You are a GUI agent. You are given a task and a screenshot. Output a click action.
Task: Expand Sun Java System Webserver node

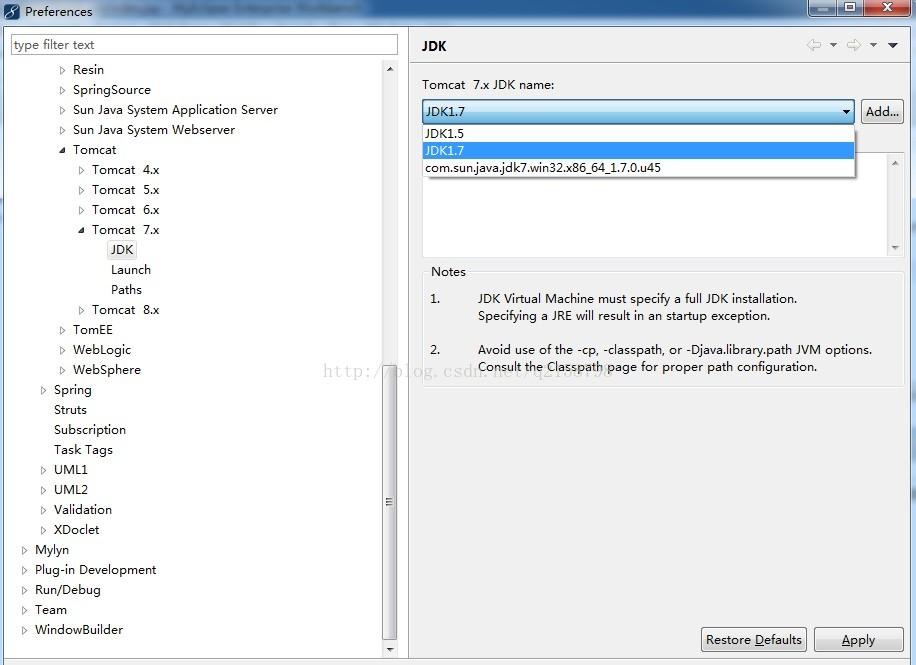pos(62,130)
